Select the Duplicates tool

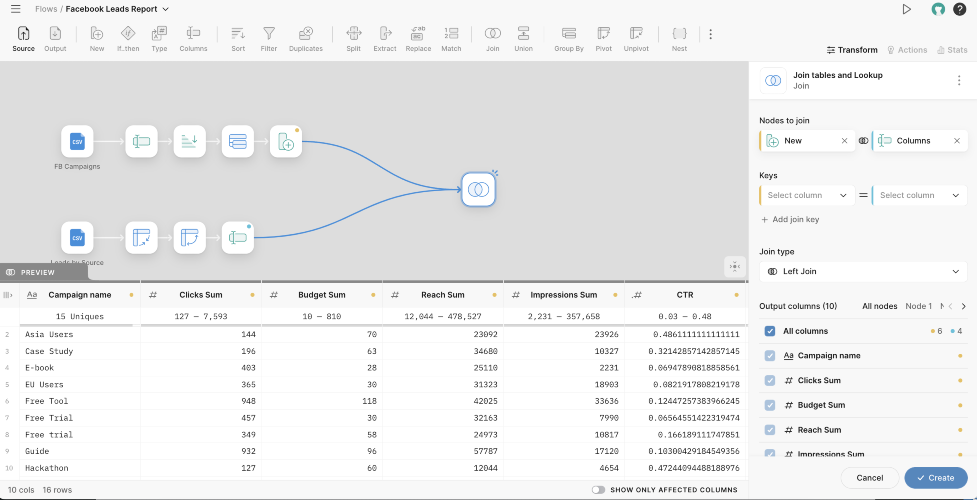[x=306, y=39]
